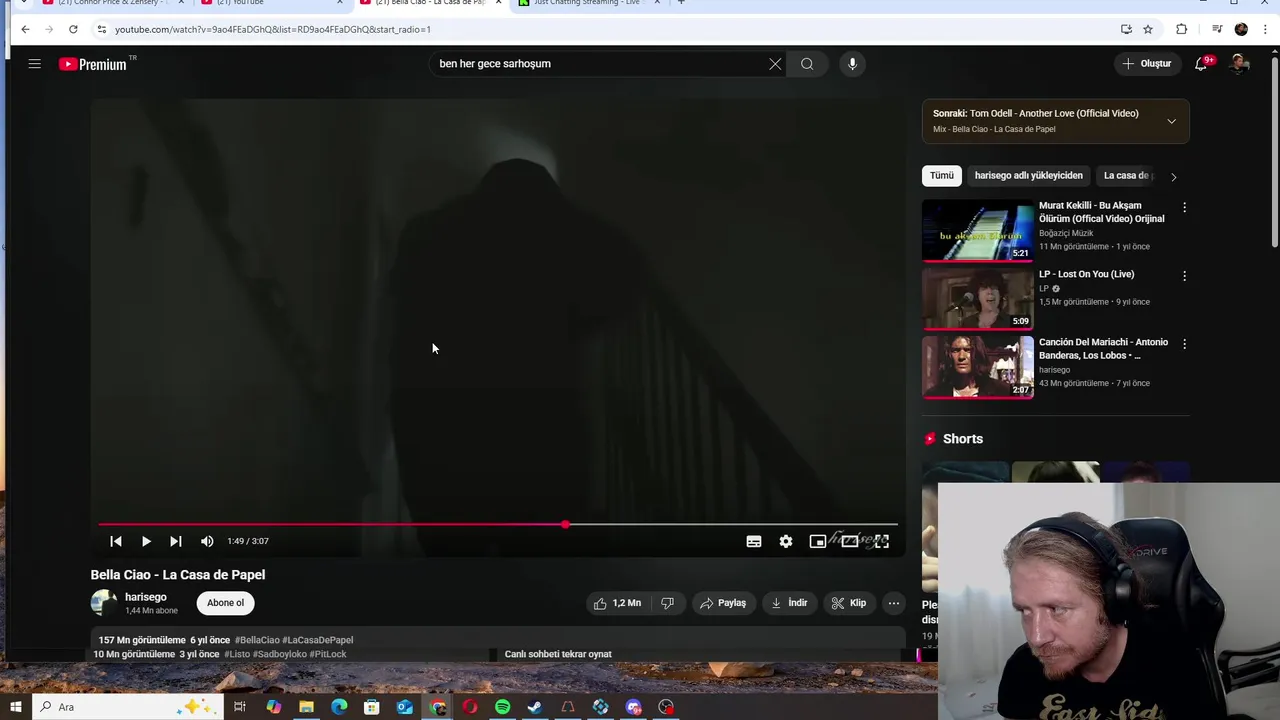The image size is (1280, 720).
Task: Open Canción Del Mariachi video thumbnail
Action: point(977,367)
